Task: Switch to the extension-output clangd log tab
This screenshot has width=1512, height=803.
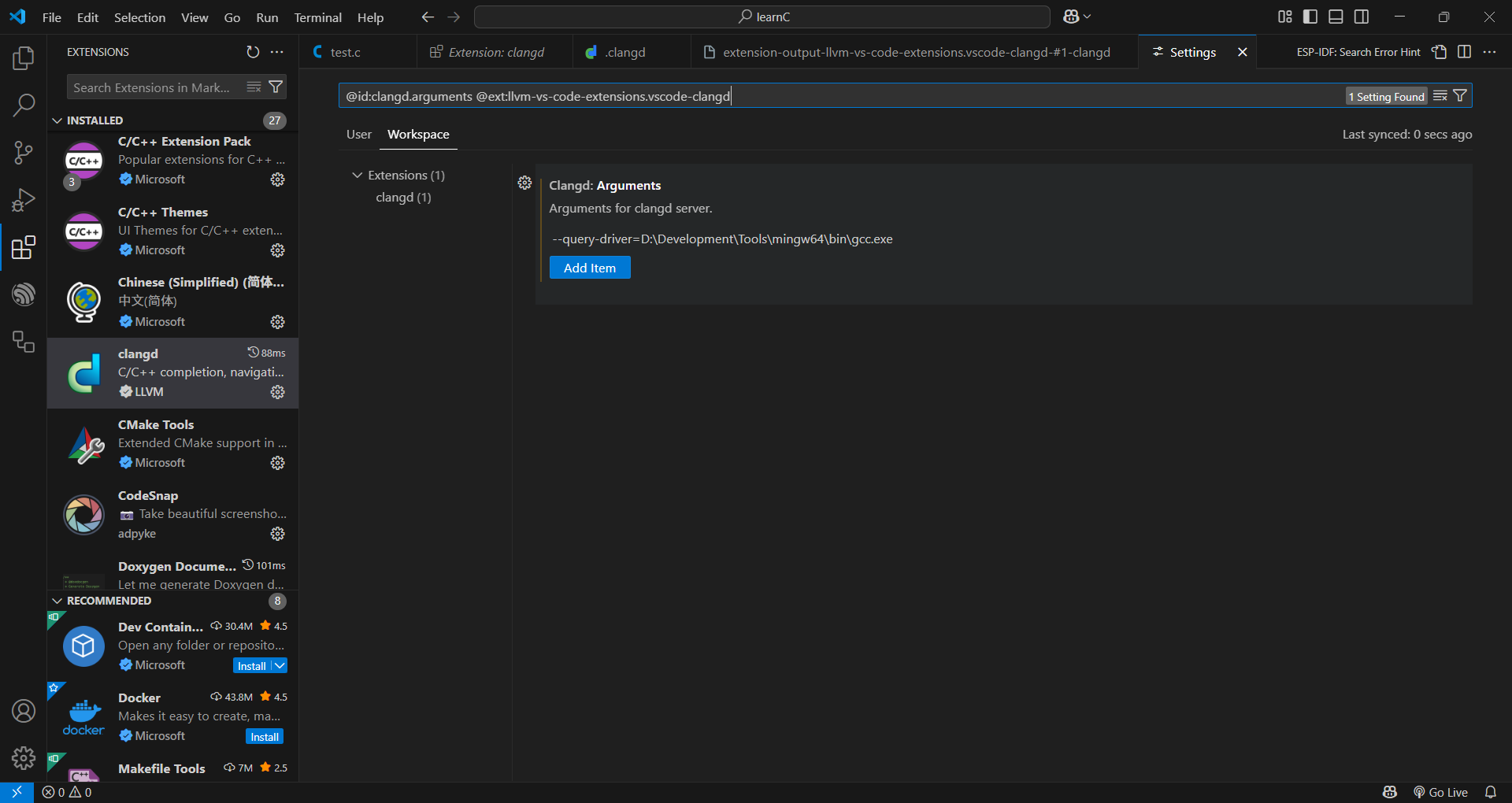Action: [914, 52]
